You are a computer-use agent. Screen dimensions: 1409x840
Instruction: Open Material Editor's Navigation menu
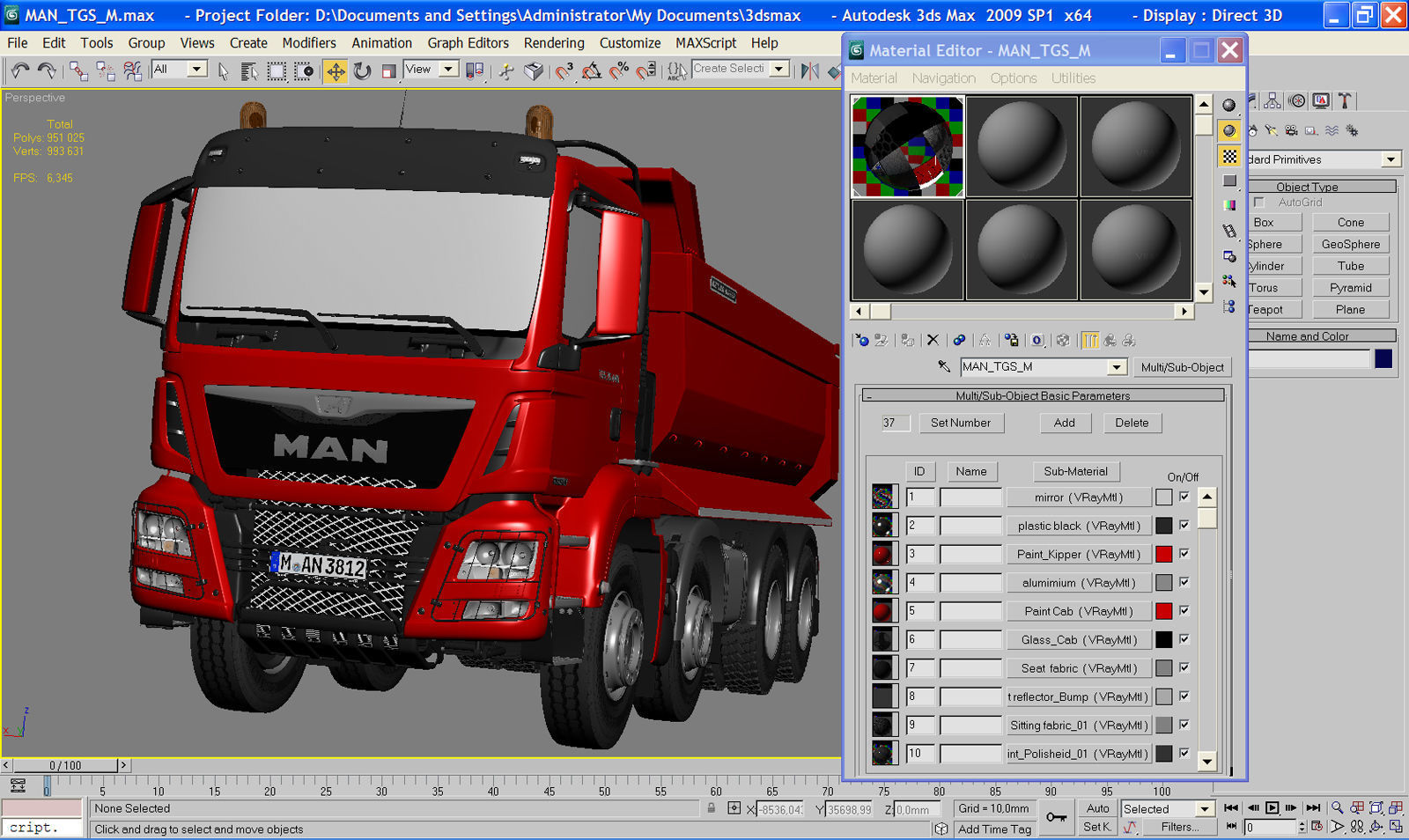pos(944,77)
